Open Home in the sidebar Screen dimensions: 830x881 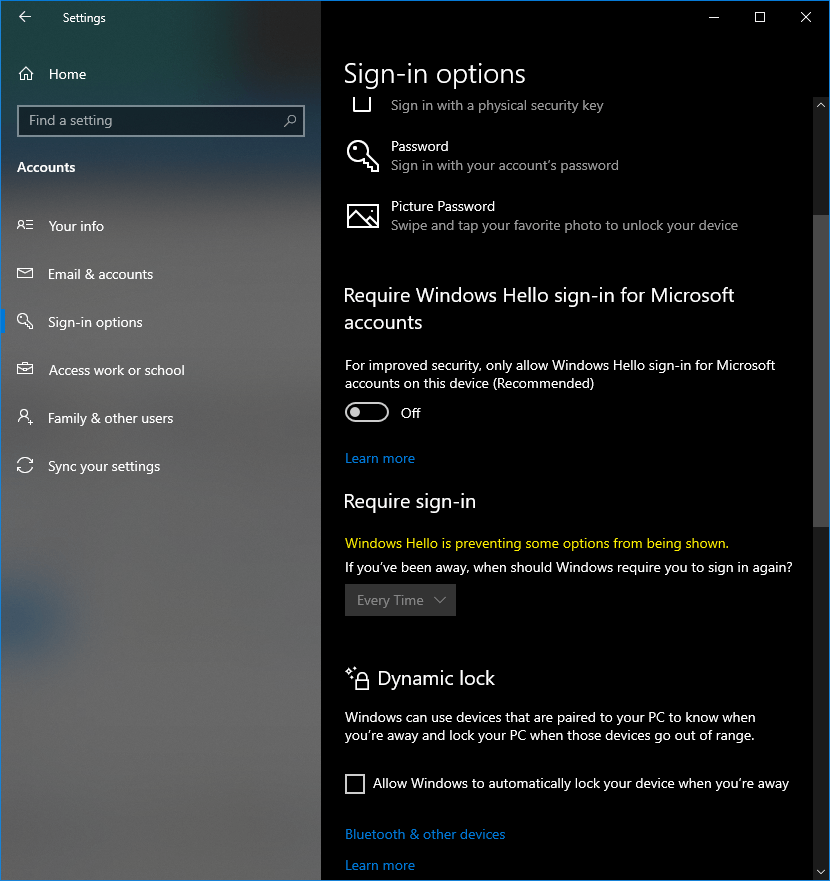pos(160,74)
